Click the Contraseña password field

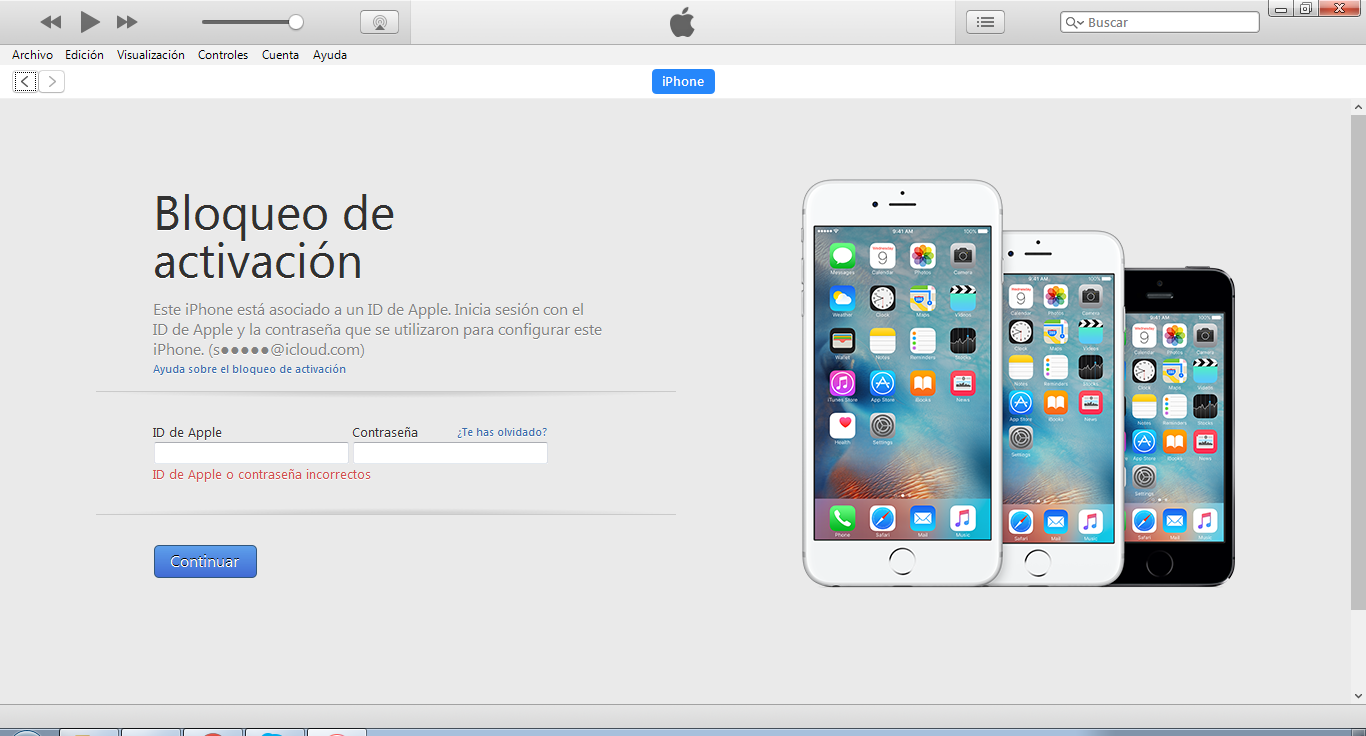(x=450, y=453)
